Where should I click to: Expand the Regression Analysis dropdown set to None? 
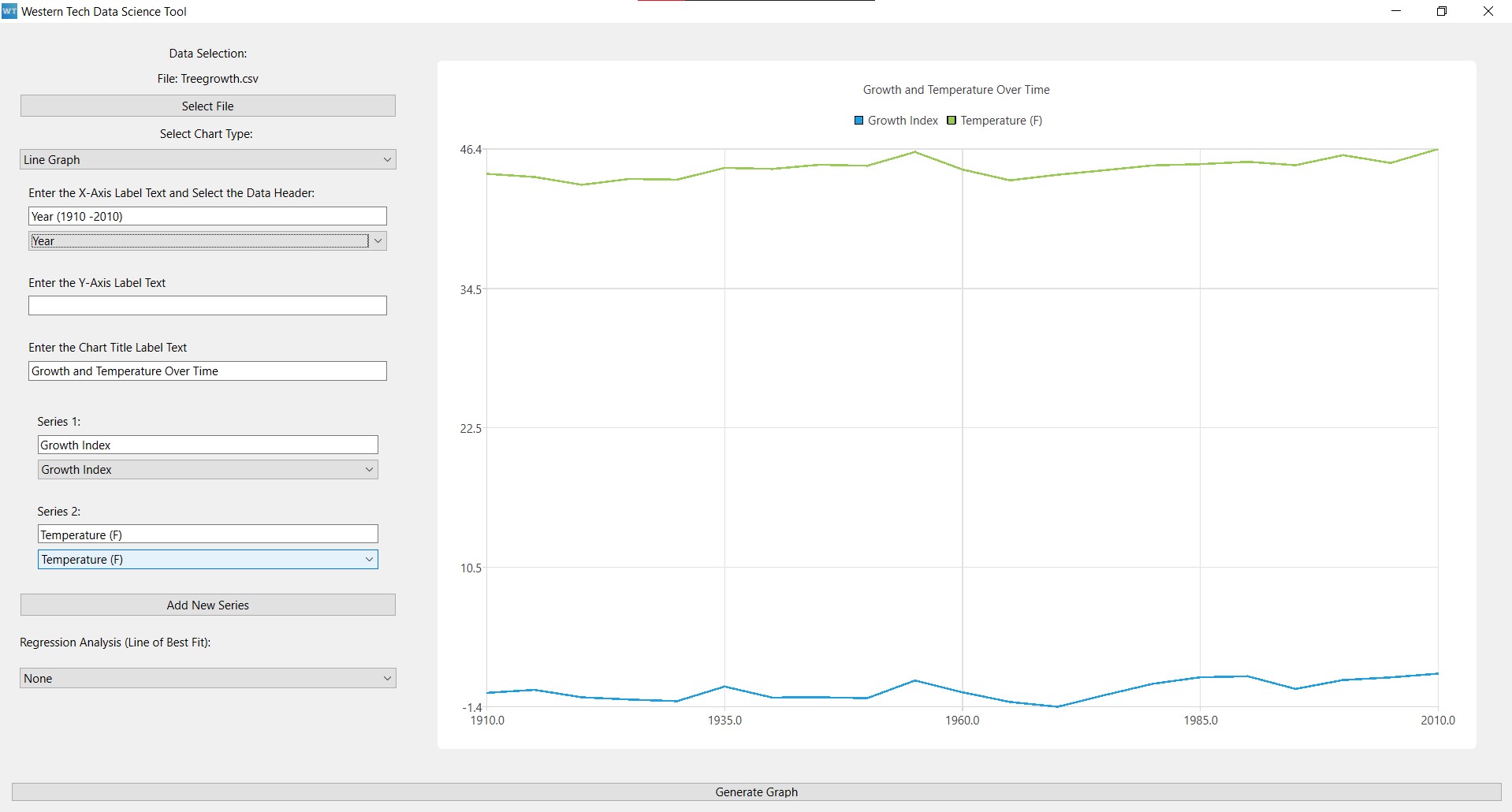pyautogui.click(x=207, y=679)
